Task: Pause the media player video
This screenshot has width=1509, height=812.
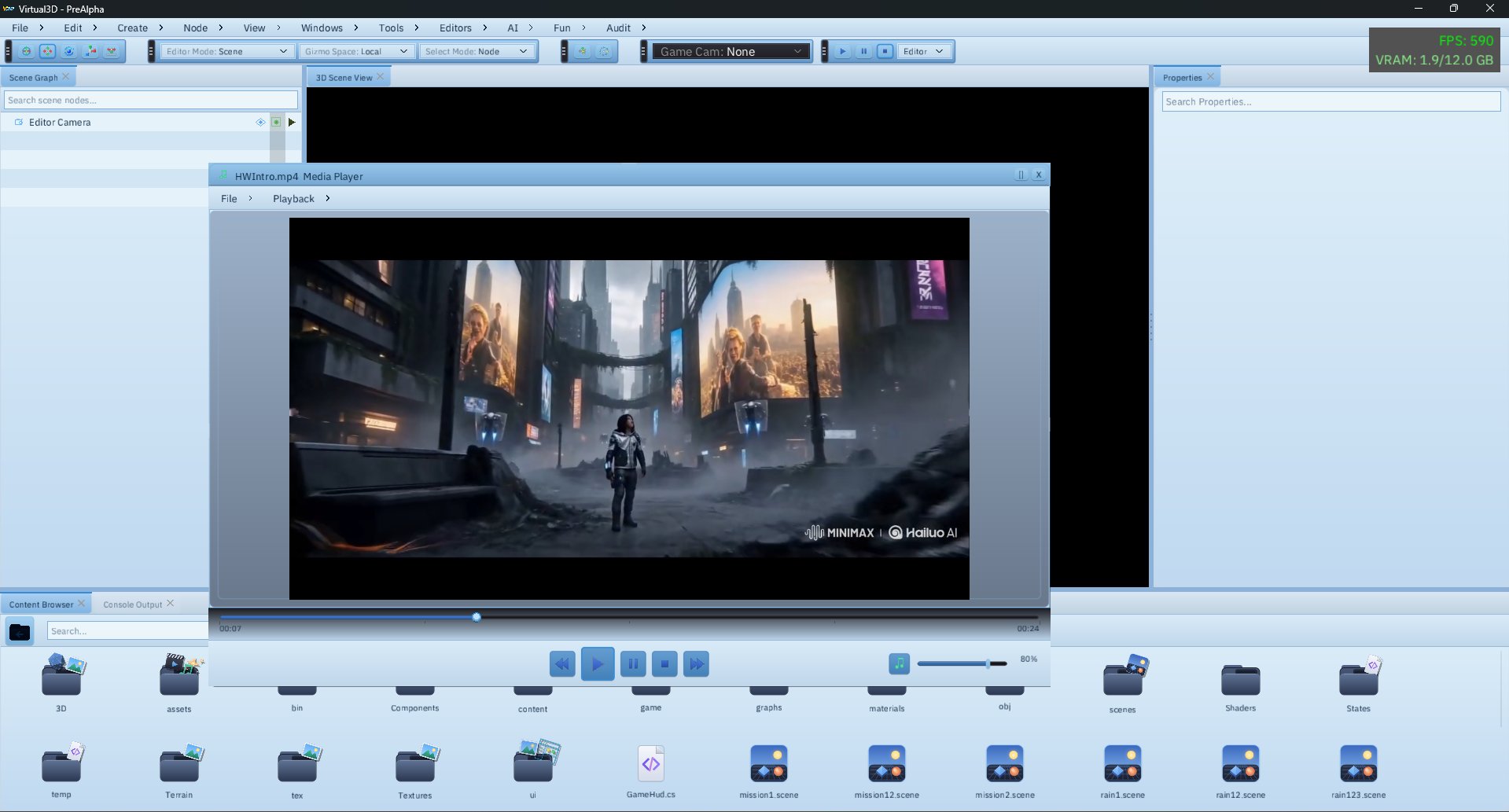Action: click(x=633, y=664)
